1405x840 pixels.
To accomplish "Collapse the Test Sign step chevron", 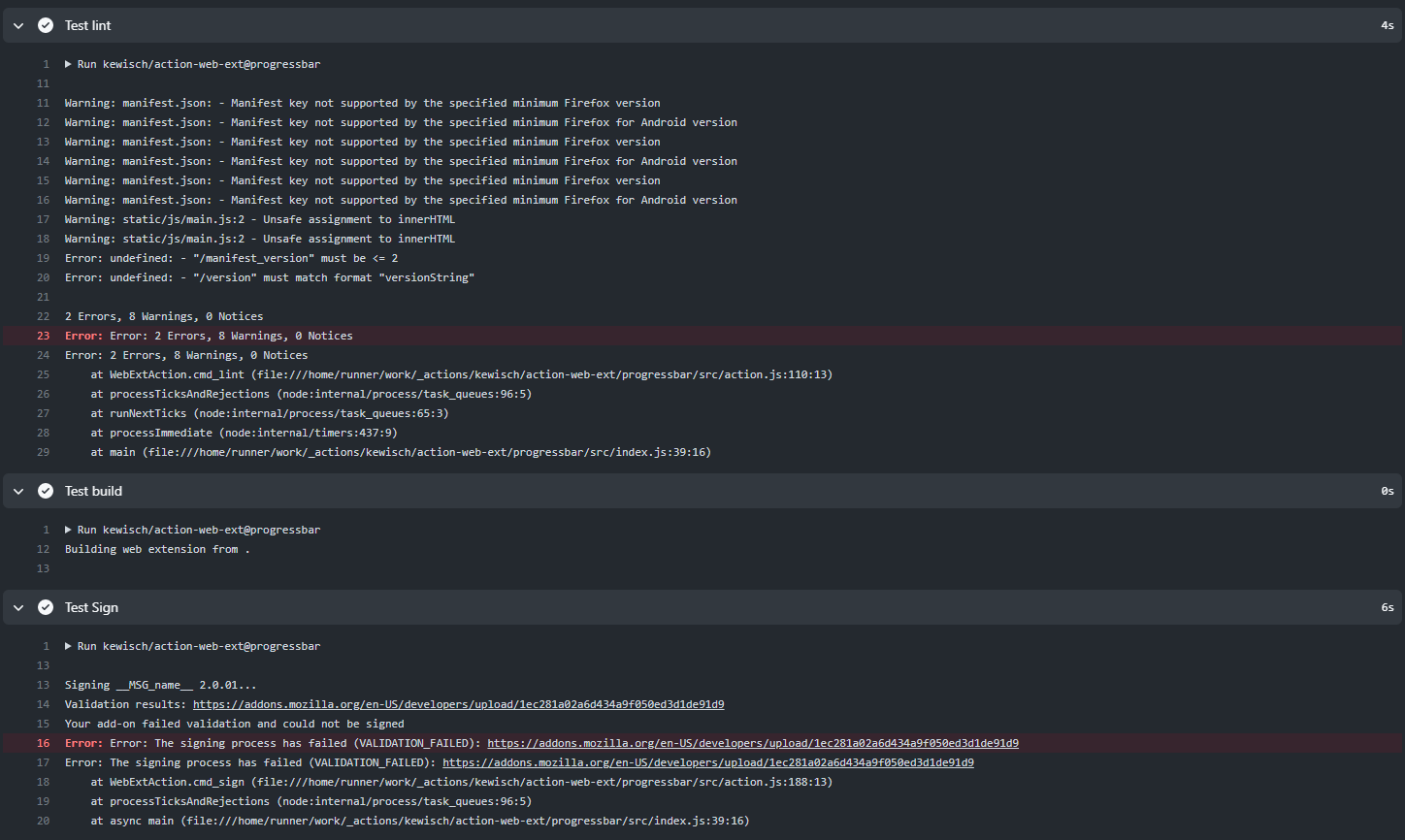I will pos(18,607).
